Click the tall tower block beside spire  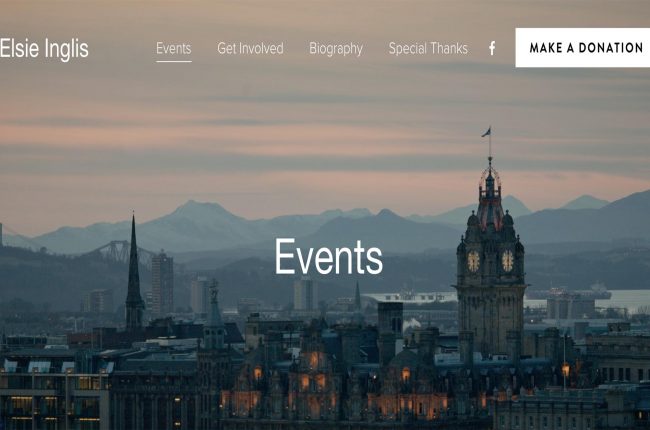[x=162, y=284]
